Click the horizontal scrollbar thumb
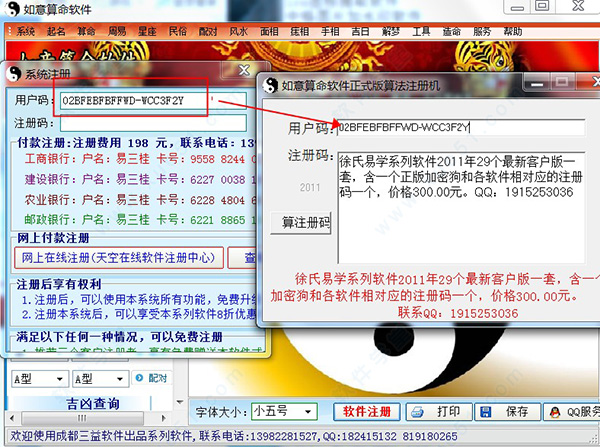This screenshot has height=447, width=600. [82, 418]
